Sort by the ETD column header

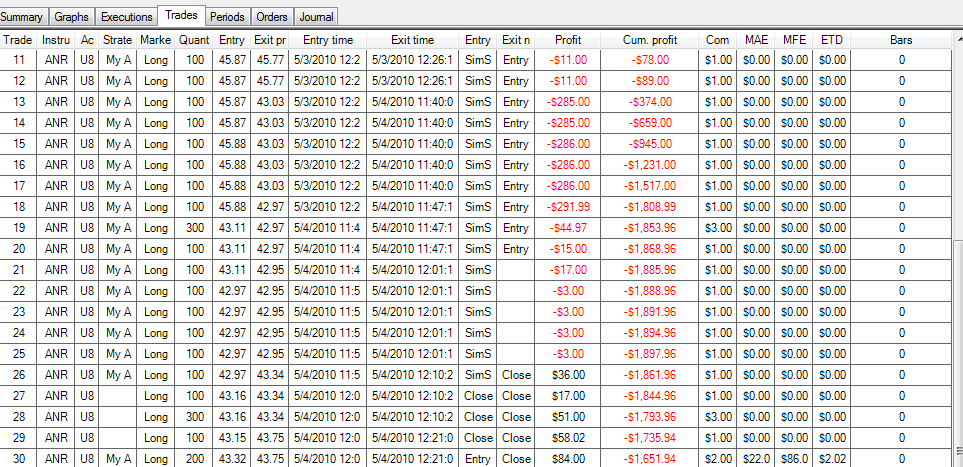[832, 40]
